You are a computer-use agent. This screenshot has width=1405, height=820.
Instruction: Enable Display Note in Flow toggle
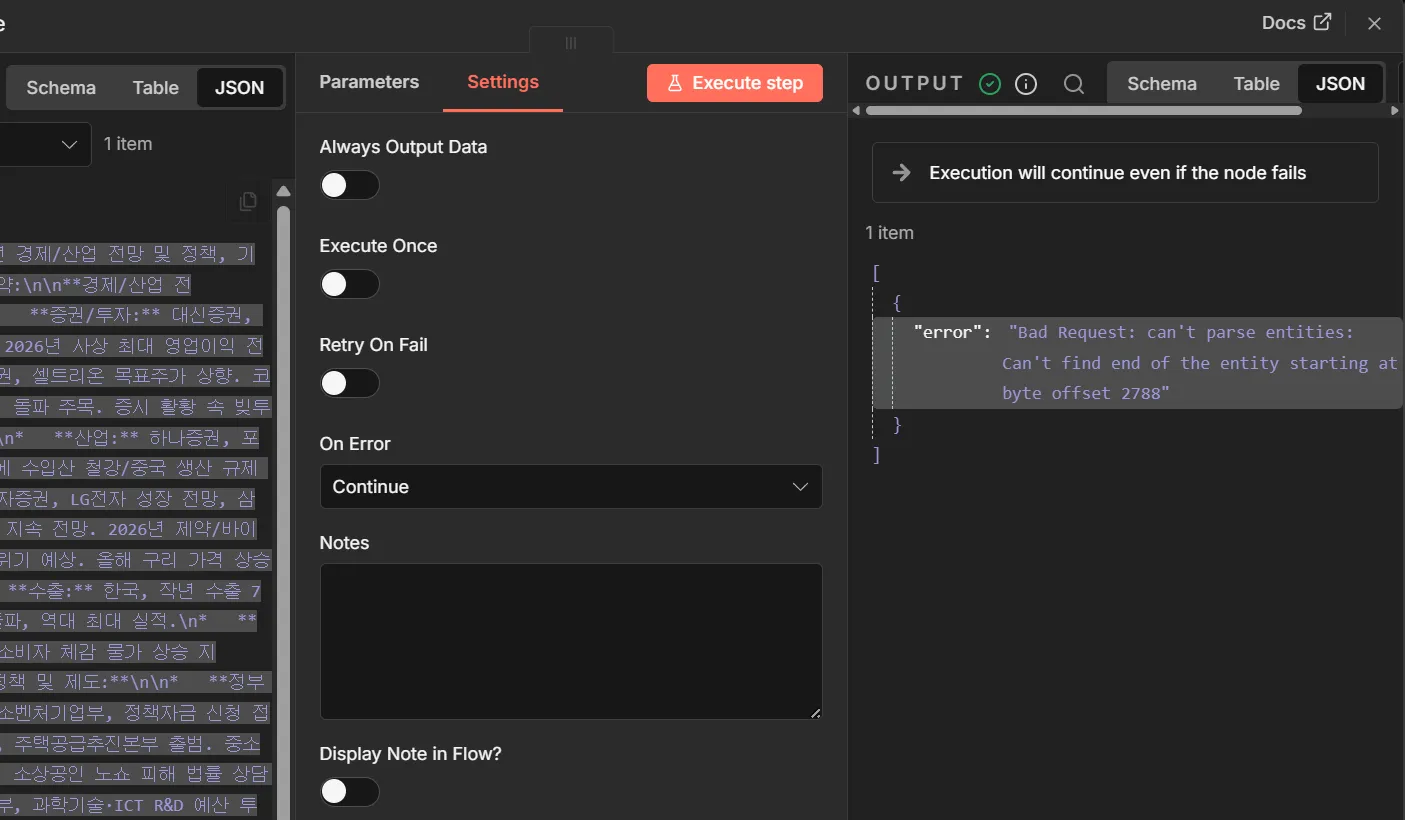349,792
